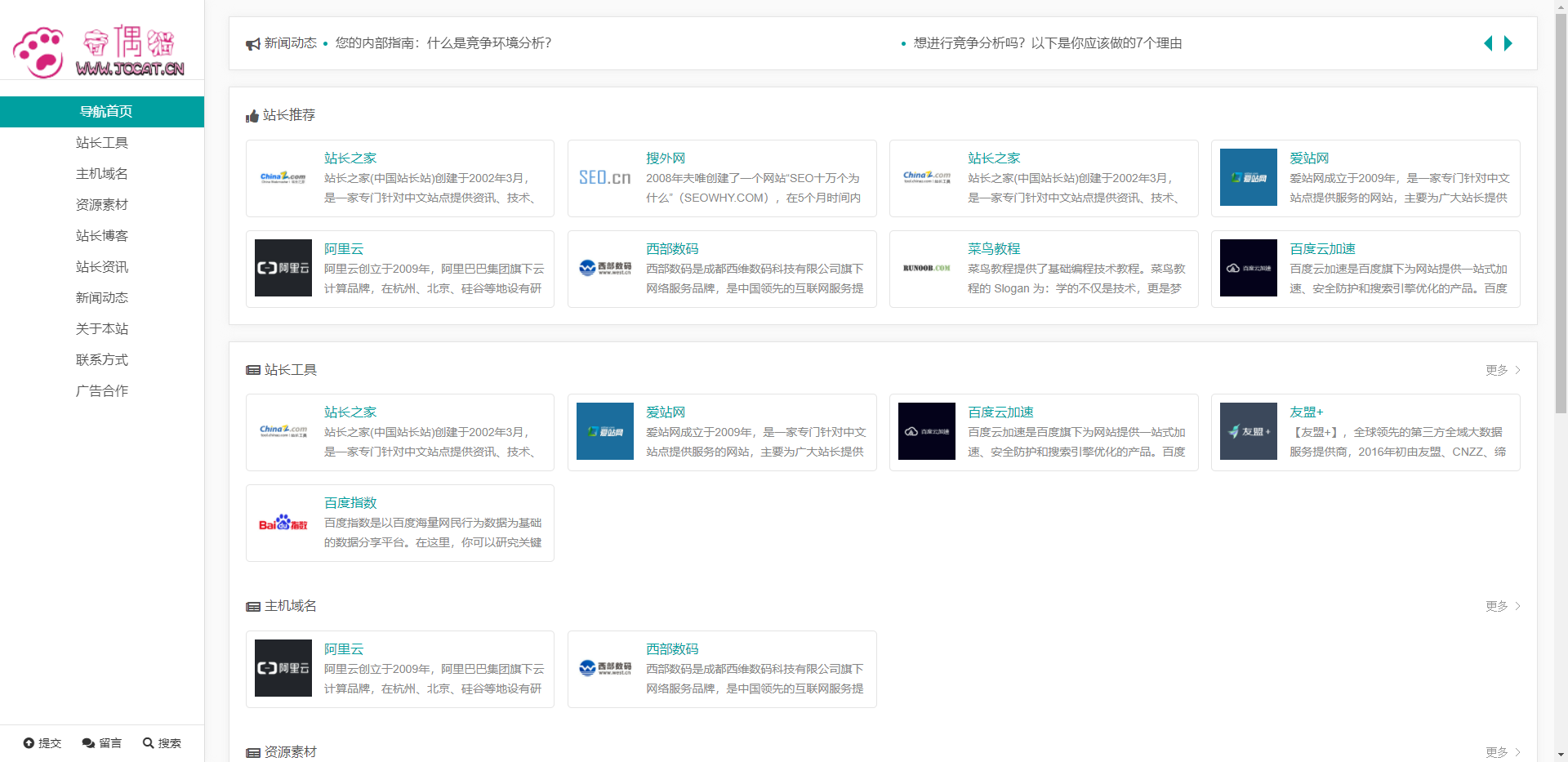Screen dimensions: 1568x762
Task: Click the page vertical scrollbar thumb
Action: pyautogui.click(x=1561, y=212)
